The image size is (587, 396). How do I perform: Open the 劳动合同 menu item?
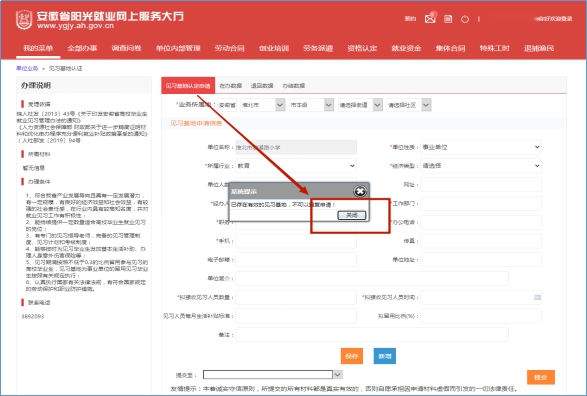click(x=229, y=48)
